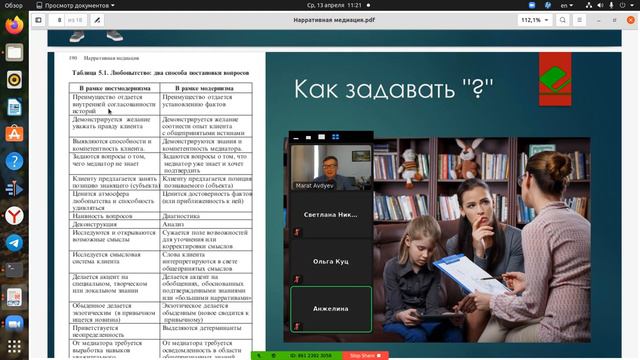Viewport: 640px width, 360px height.
Task: Click the Zoom tray icon in top bar
Action: (532, 5)
